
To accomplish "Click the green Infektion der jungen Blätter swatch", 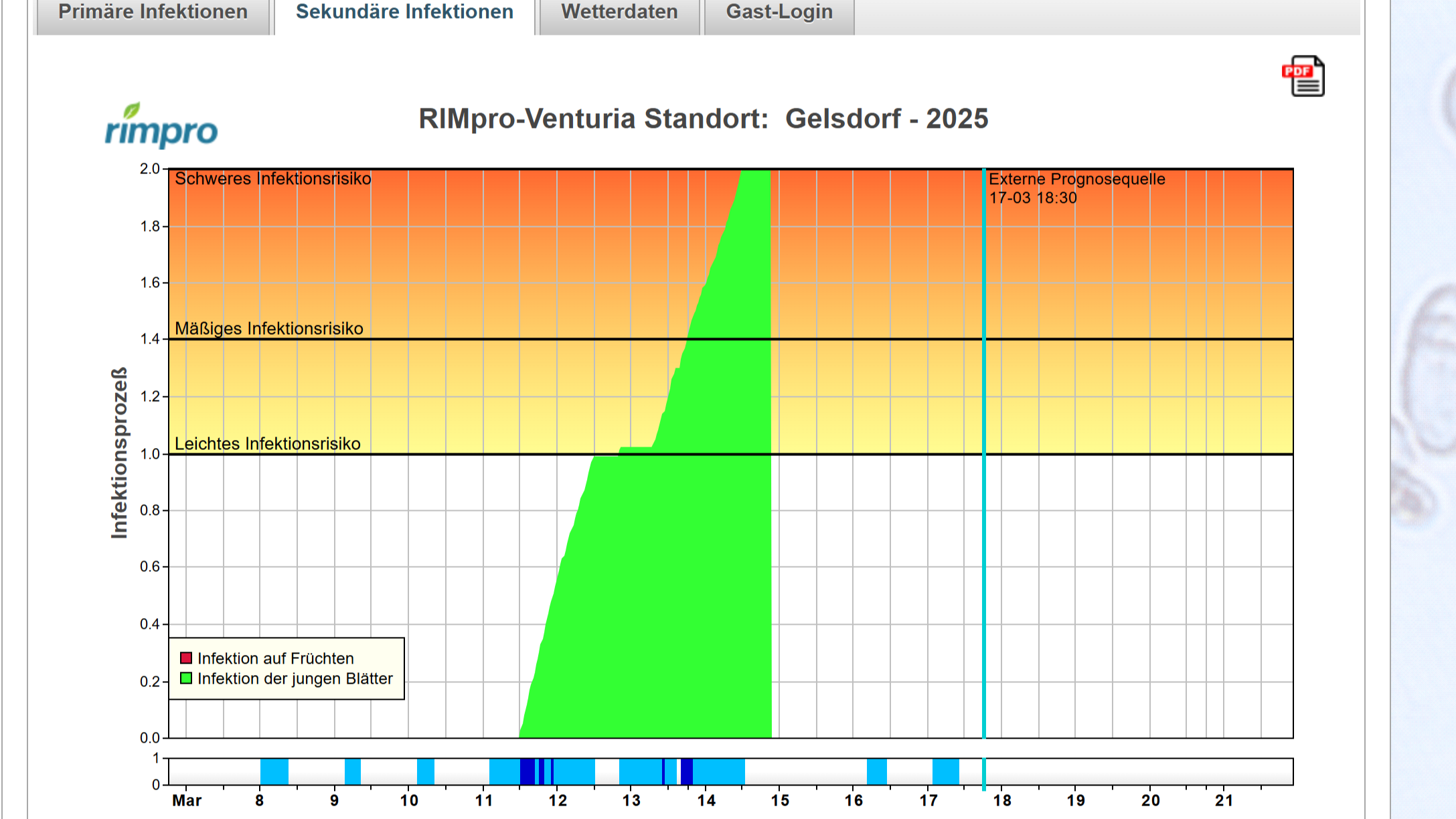I will point(186,678).
